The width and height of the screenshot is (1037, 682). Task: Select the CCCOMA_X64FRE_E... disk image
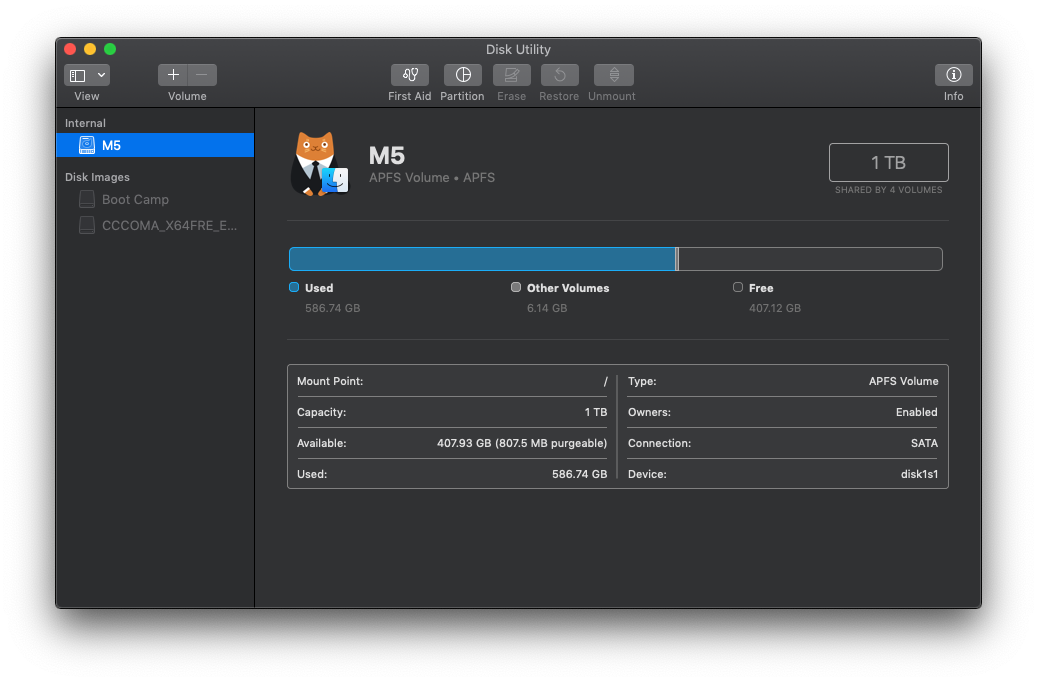[x=155, y=226]
